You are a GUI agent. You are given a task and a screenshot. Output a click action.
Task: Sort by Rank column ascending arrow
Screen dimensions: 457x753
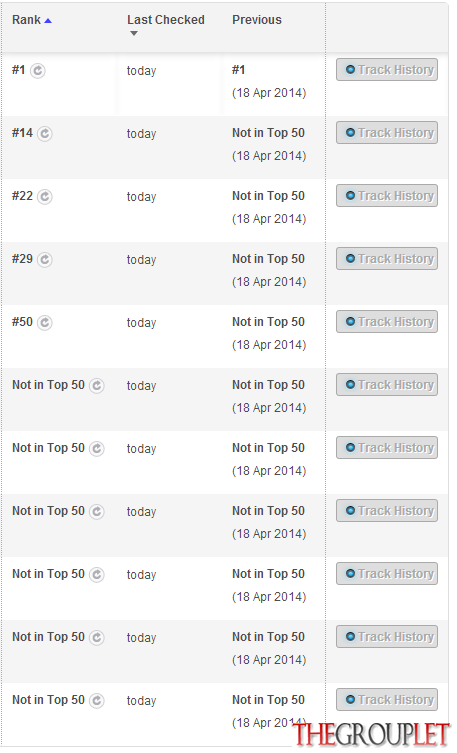pos(48,21)
